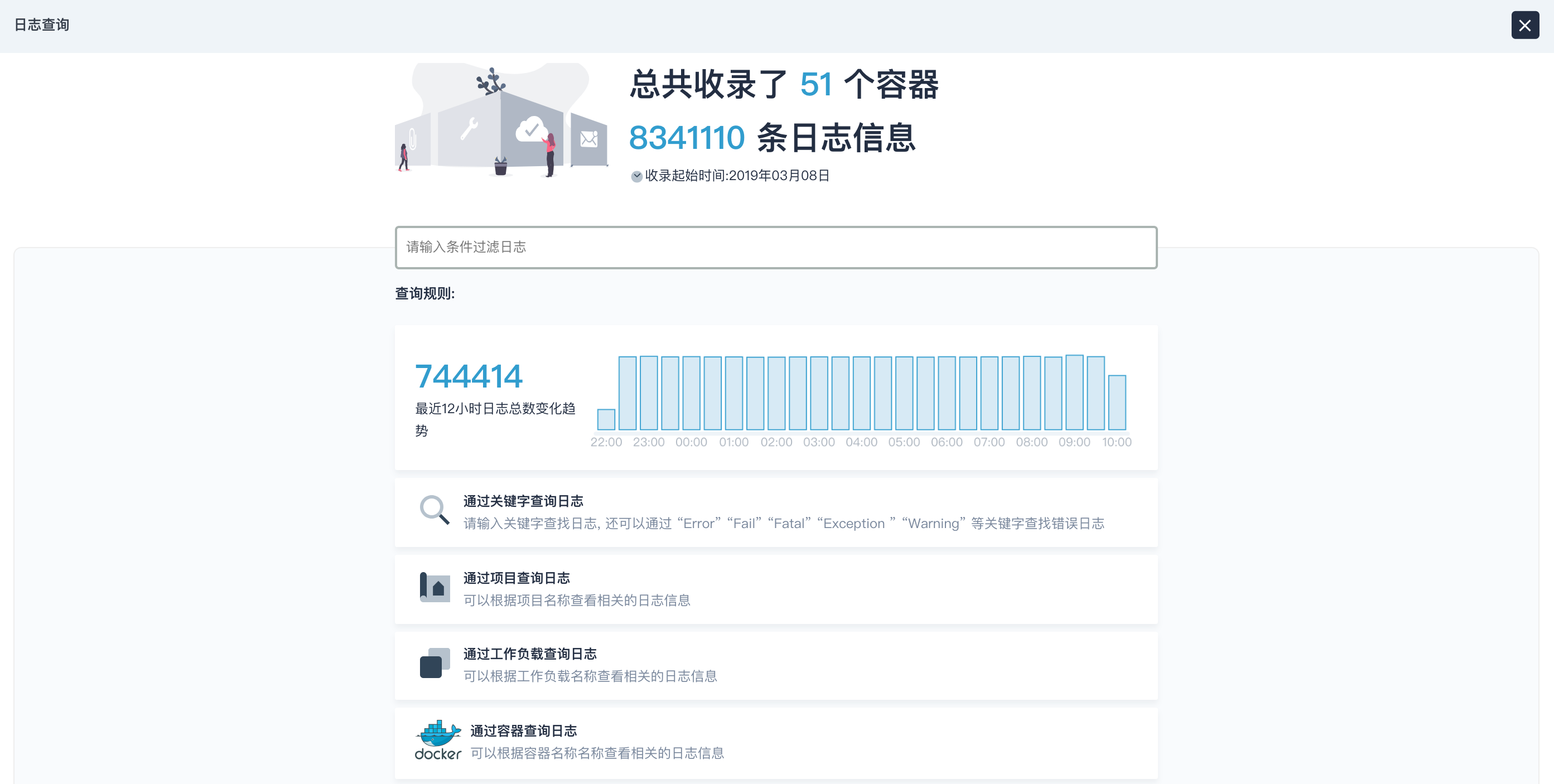1554x784 pixels.
Task: Click the last bar at 10:00
Action: [1117, 402]
